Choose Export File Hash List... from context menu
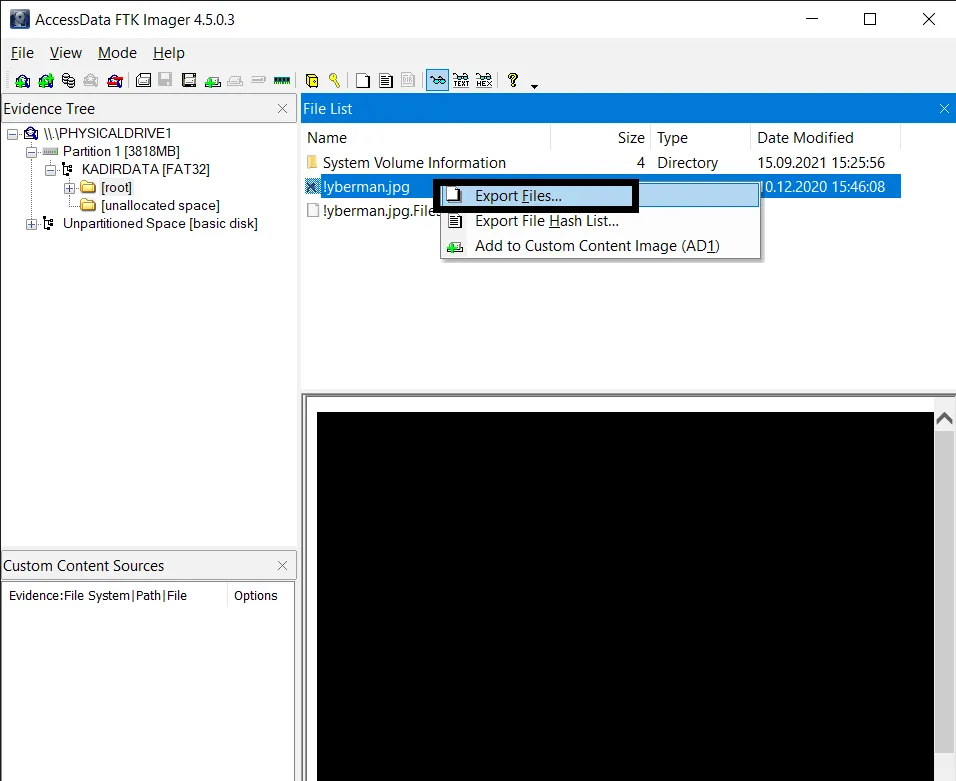The width and height of the screenshot is (956, 781). (601, 221)
